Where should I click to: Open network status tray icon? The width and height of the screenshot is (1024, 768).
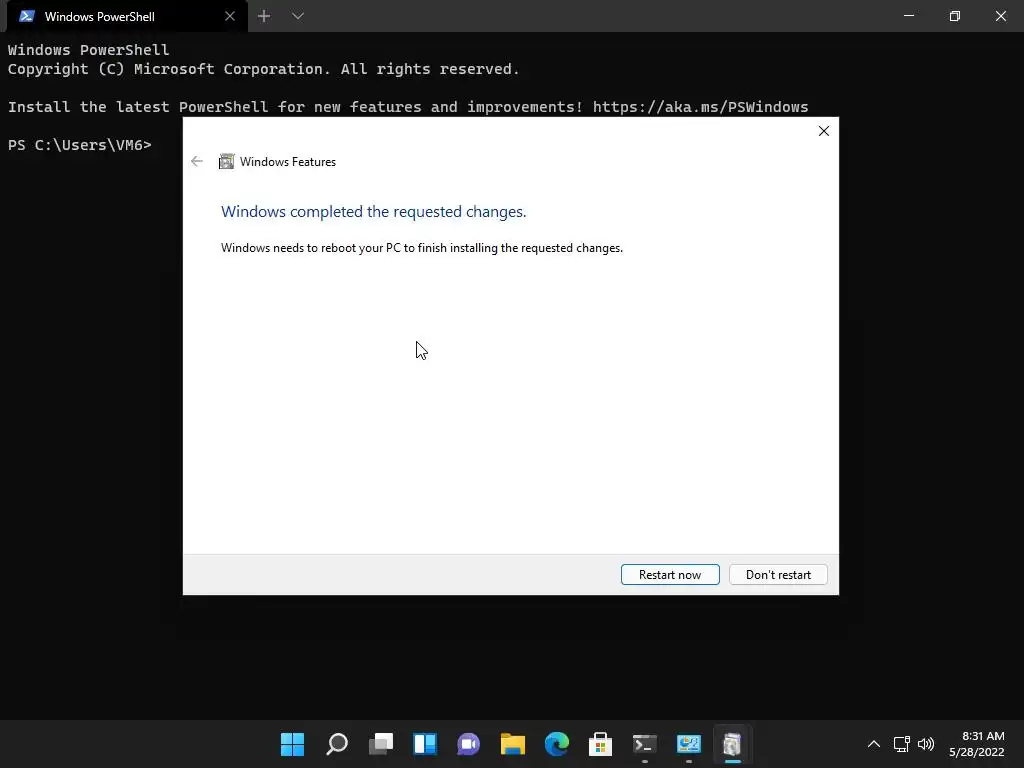click(x=902, y=744)
